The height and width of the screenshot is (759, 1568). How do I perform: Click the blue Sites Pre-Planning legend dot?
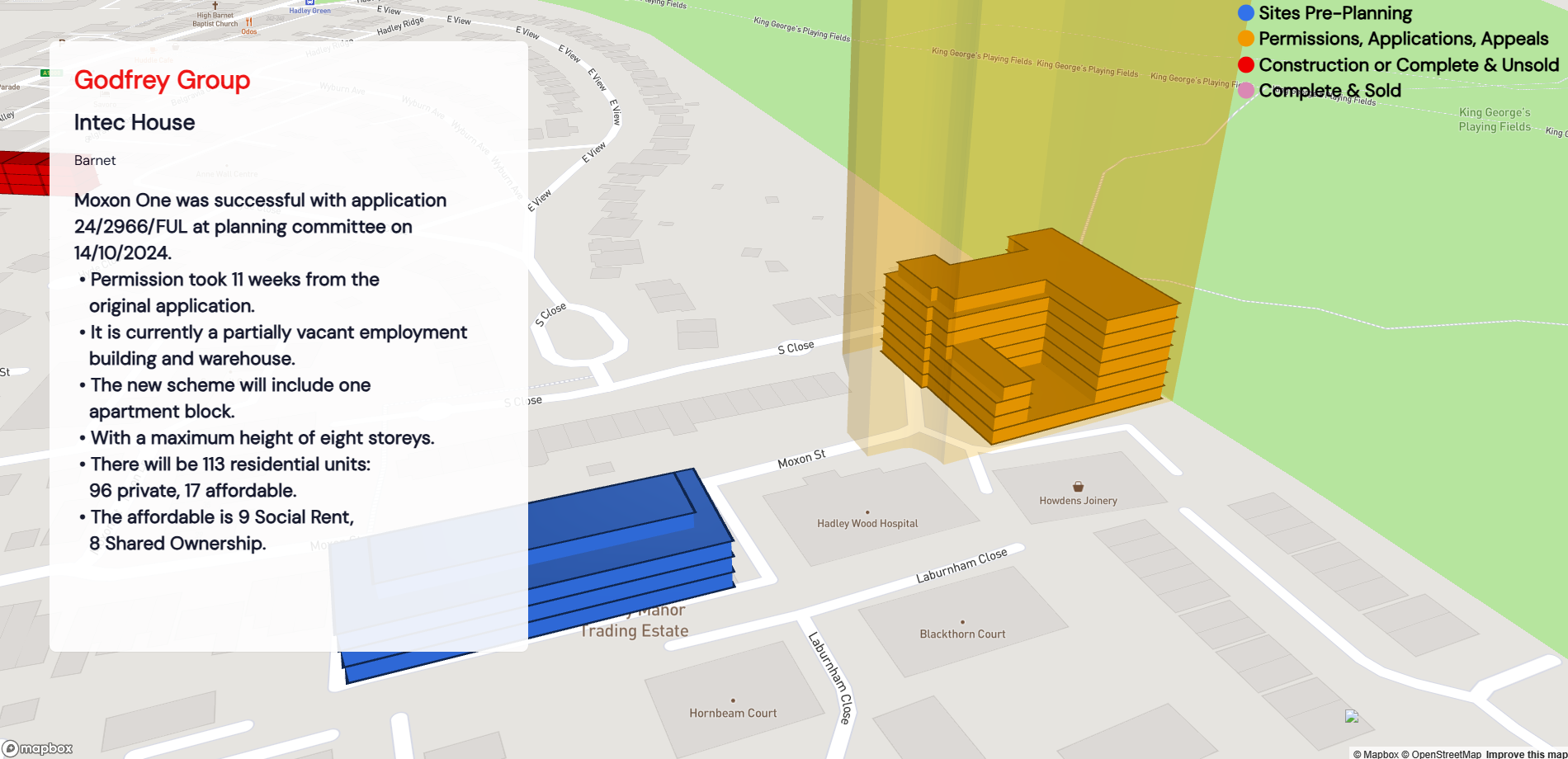[1246, 13]
